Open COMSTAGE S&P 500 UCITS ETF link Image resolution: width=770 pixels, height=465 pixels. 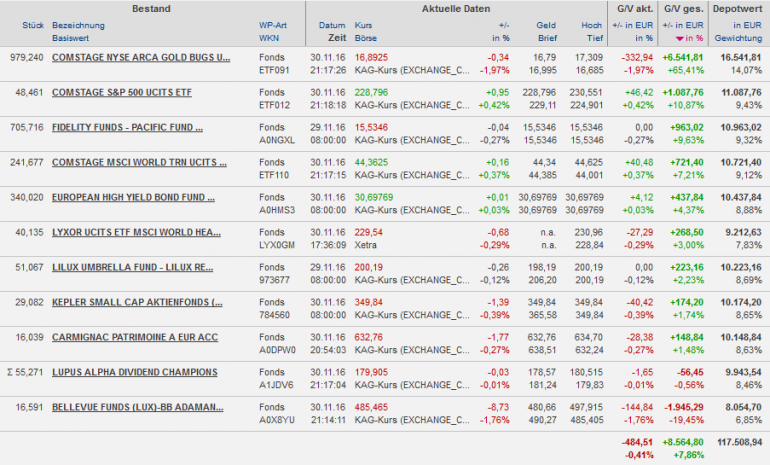(122, 92)
